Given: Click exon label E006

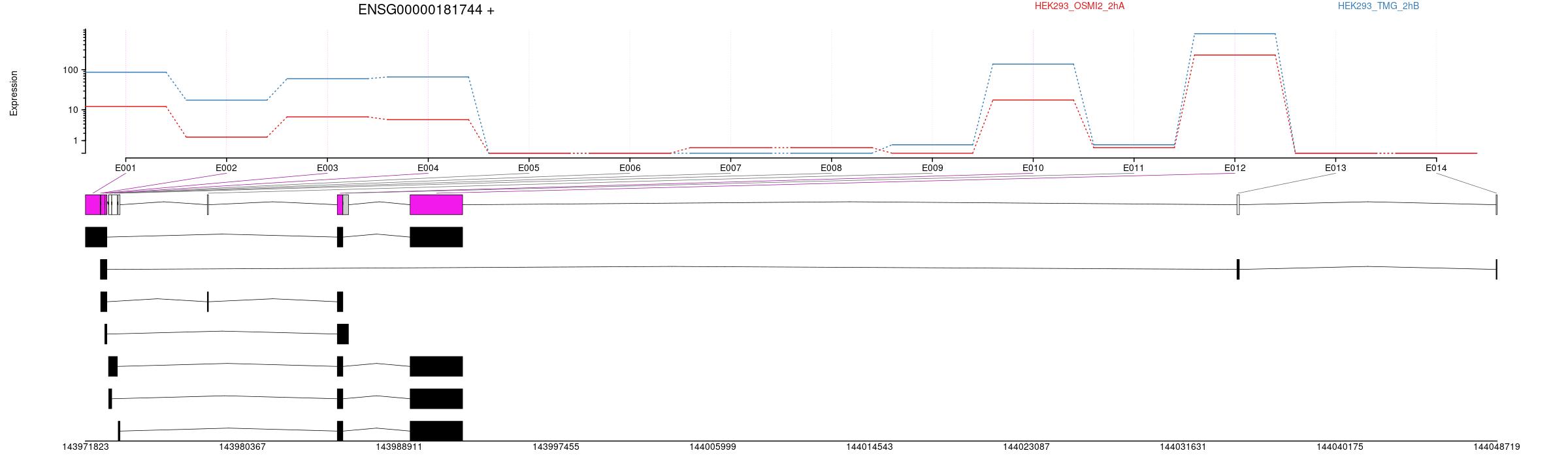Looking at the screenshot, I should [x=630, y=168].
